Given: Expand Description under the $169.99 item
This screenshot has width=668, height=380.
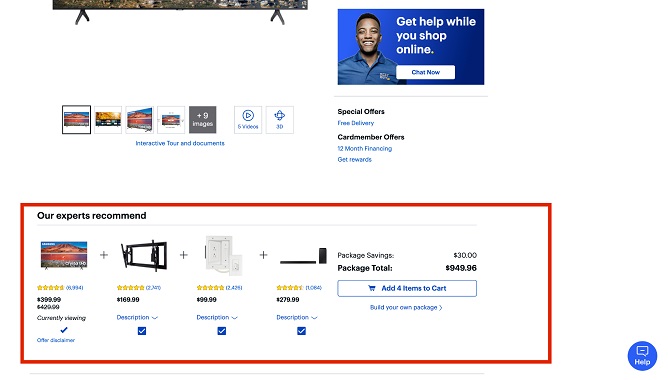Looking at the screenshot, I should 137,317.
